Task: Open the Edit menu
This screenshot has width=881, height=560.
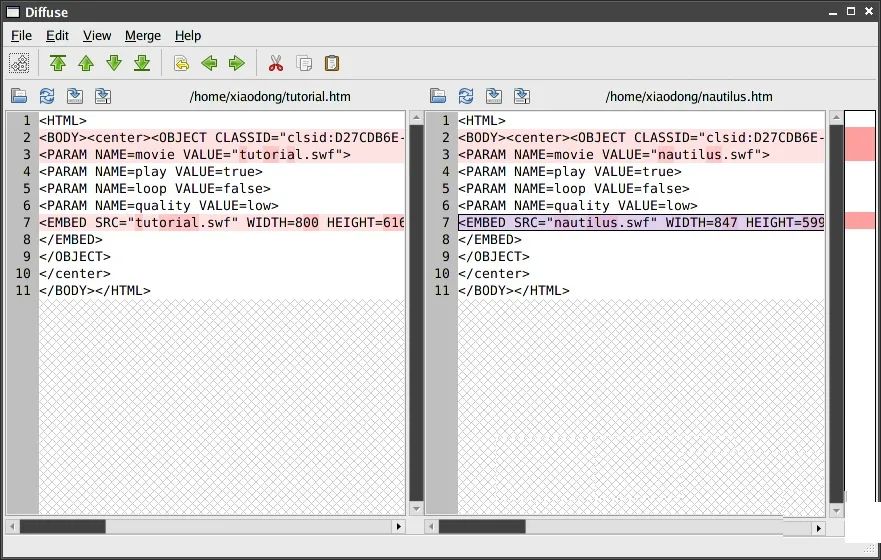Action: [x=57, y=35]
